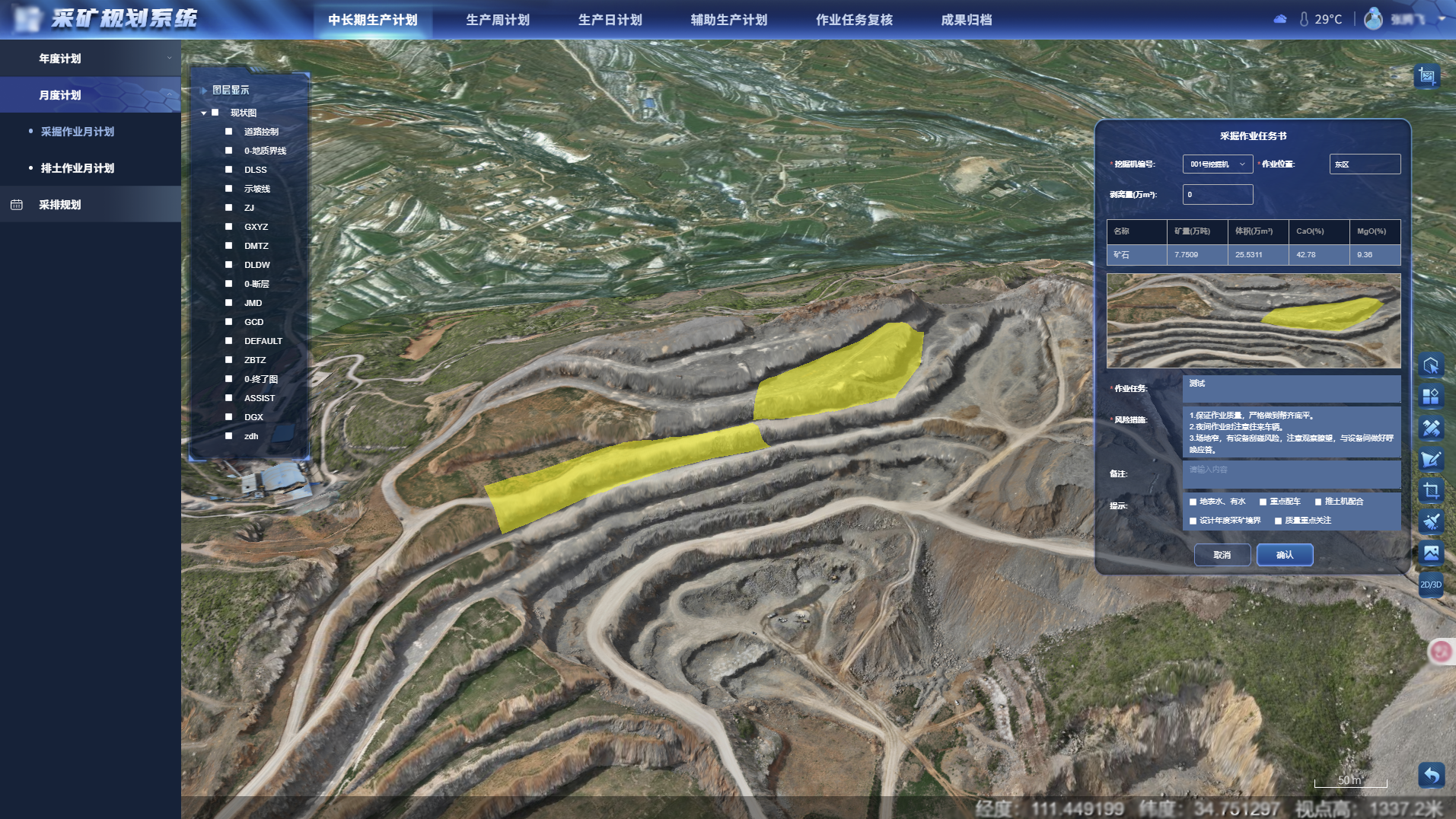Select the pencil and ruler measure tool
Image resolution: width=1456 pixels, height=819 pixels.
pos(1431,428)
